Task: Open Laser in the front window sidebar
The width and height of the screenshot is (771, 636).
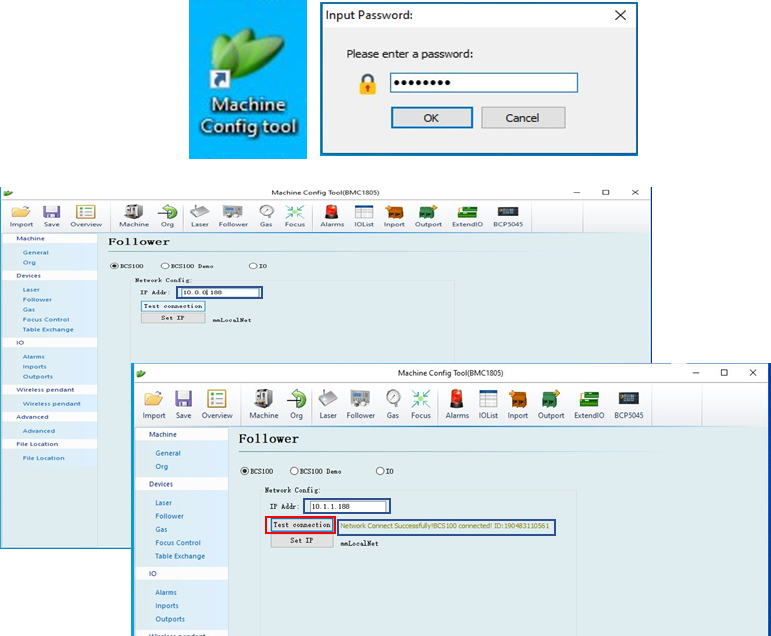Action: 163,503
